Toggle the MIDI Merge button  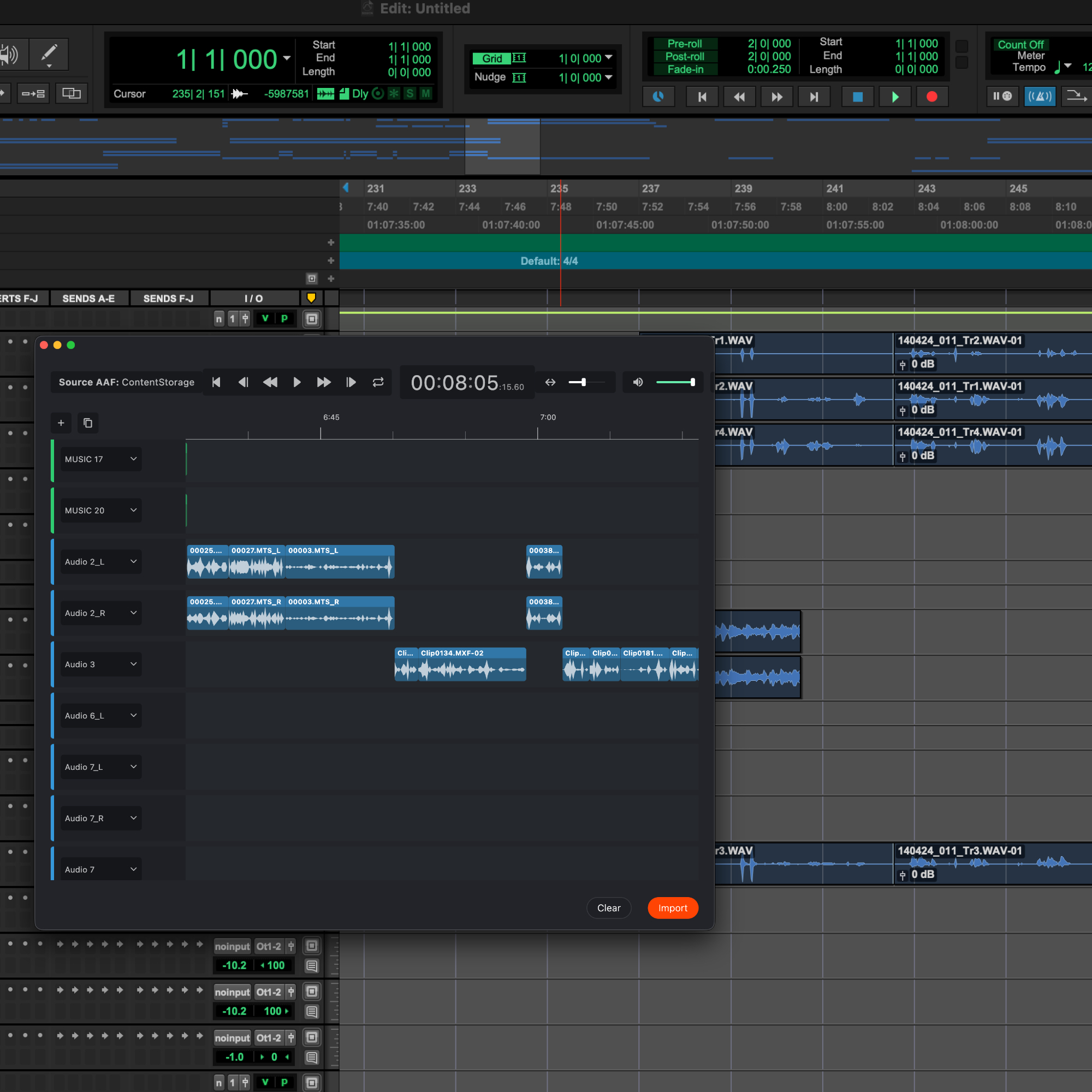(1076, 96)
